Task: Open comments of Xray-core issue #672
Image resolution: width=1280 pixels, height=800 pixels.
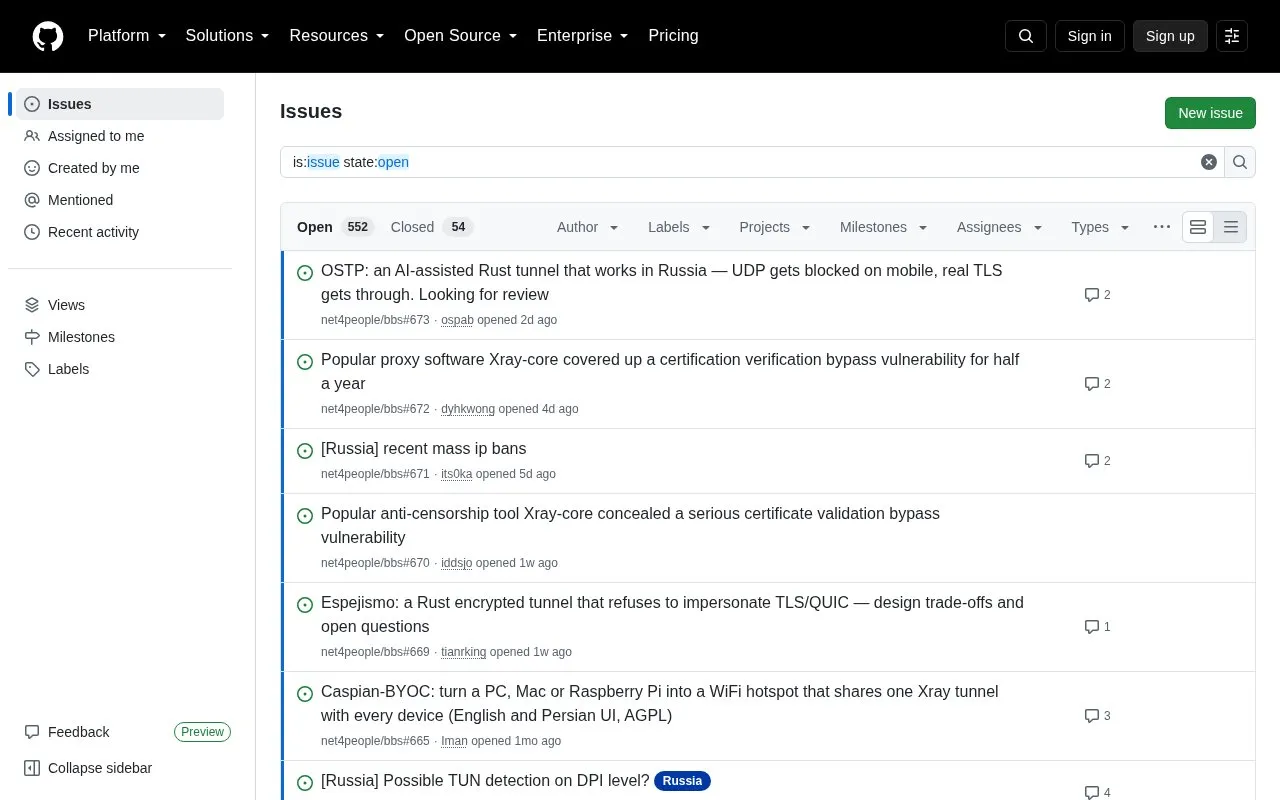Action: [x=1098, y=384]
